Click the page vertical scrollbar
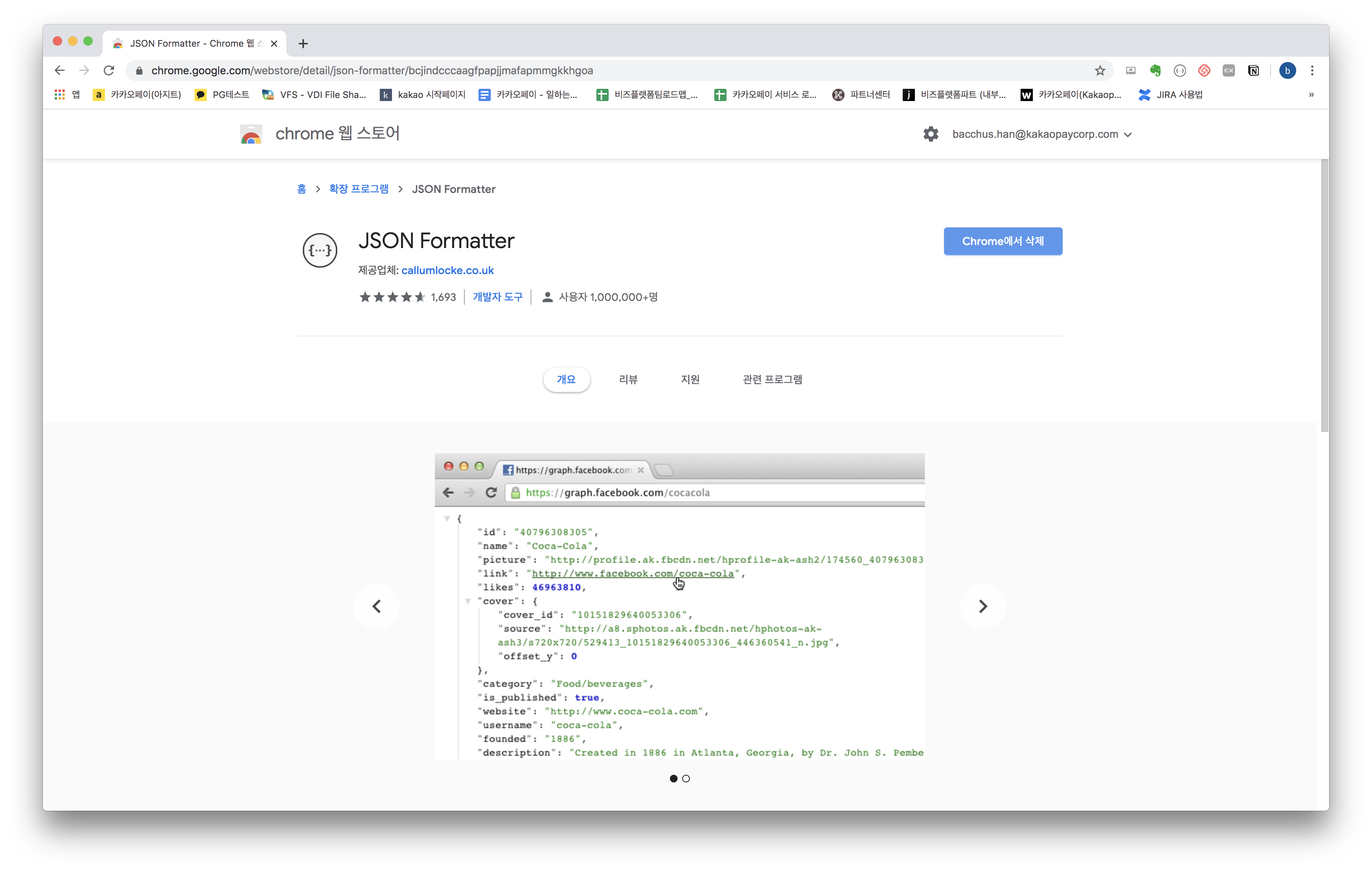Viewport: 1372px width, 872px height. (x=1324, y=296)
